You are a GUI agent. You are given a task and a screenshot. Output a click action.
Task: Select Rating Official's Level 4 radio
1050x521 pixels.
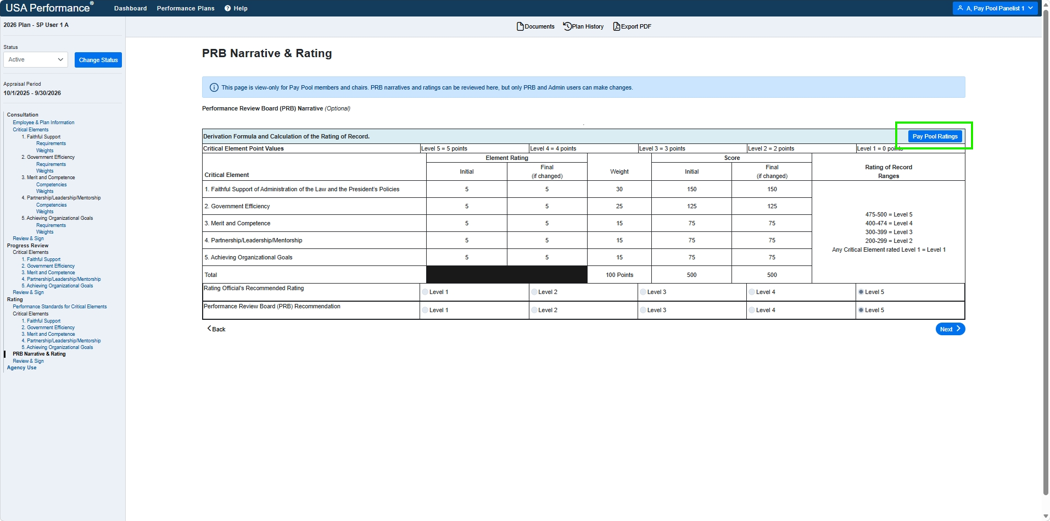(x=752, y=292)
